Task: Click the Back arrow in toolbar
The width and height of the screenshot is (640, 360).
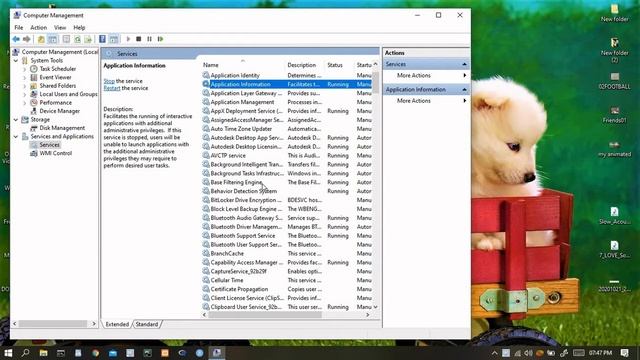Action: [16, 39]
